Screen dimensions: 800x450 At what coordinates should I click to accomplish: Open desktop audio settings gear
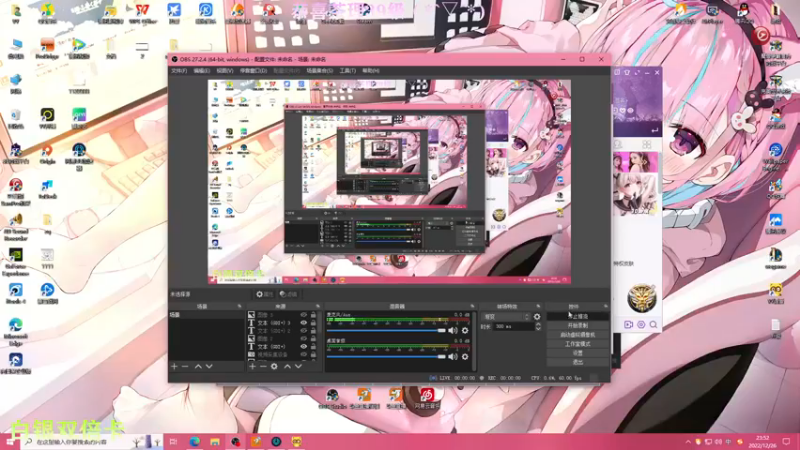click(465, 357)
